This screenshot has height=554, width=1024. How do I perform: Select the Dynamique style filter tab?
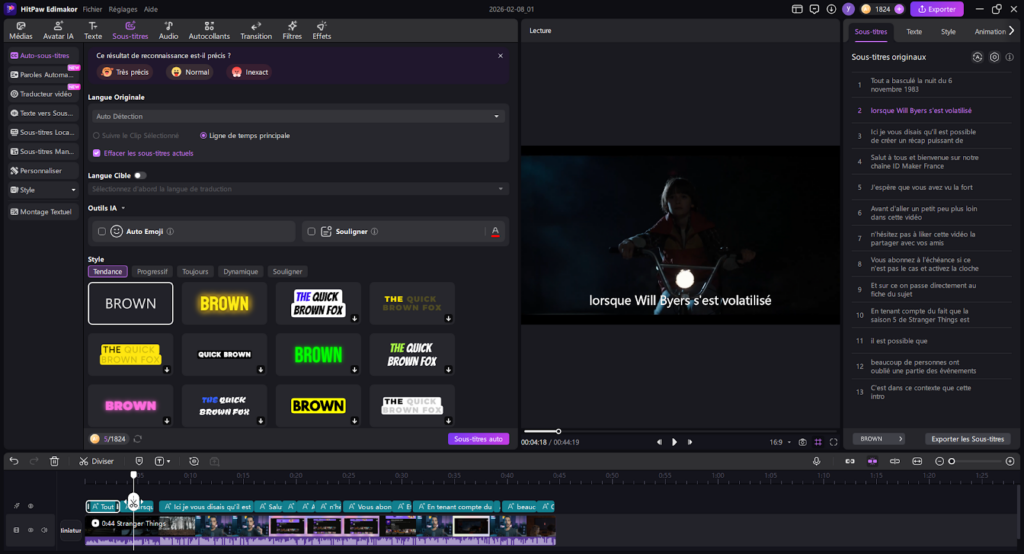pyautogui.click(x=240, y=271)
